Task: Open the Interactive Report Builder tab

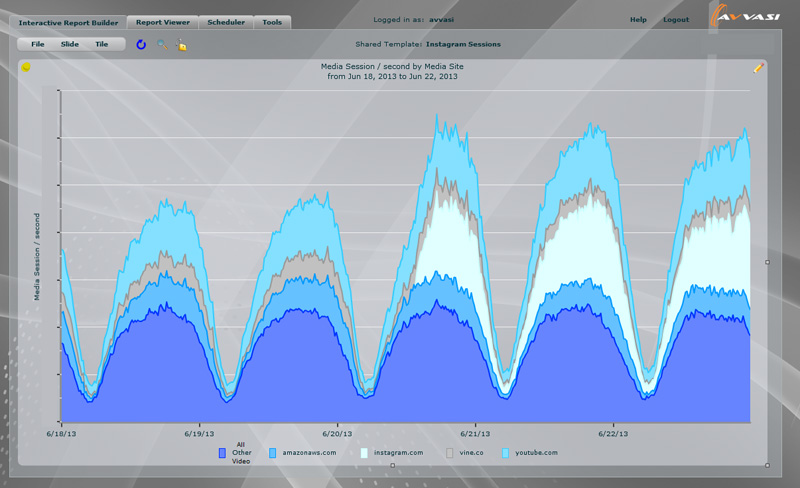Action: coord(68,22)
